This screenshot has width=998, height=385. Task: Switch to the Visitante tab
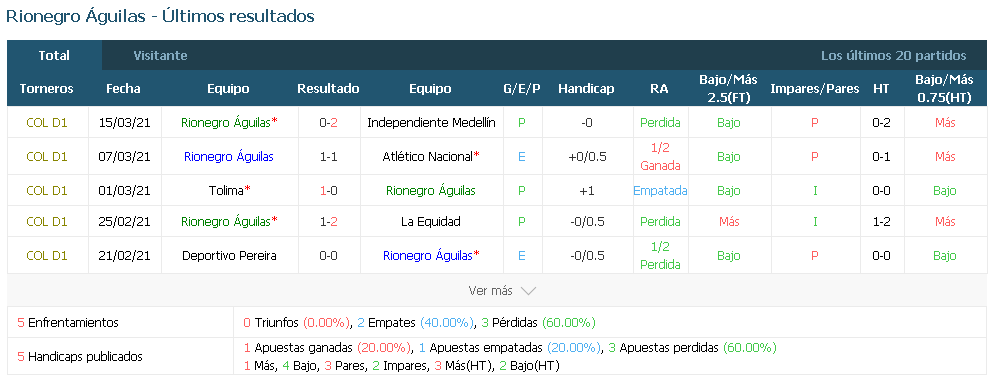pos(160,55)
